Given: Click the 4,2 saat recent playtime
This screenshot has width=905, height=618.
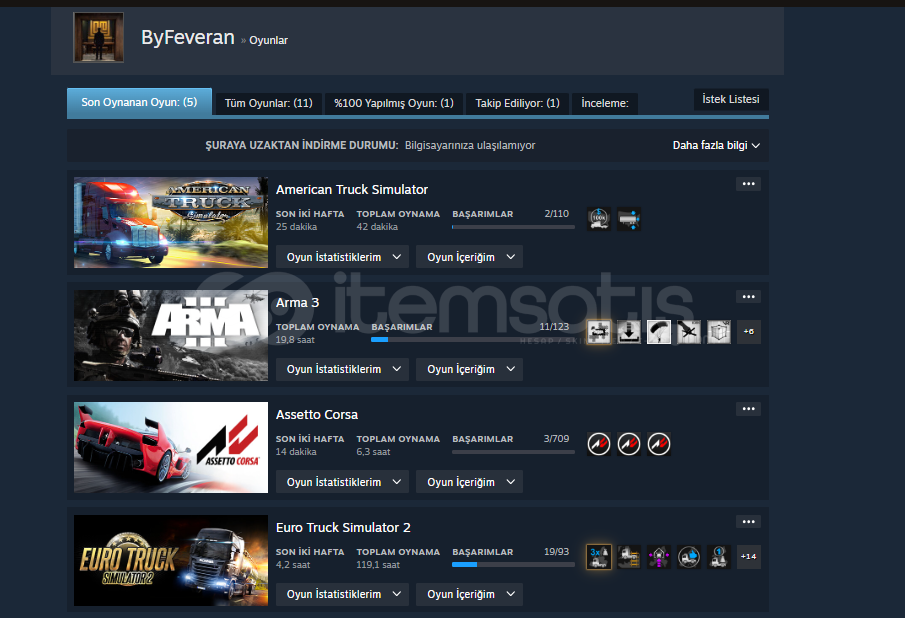Looking at the screenshot, I should click(x=293, y=565).
